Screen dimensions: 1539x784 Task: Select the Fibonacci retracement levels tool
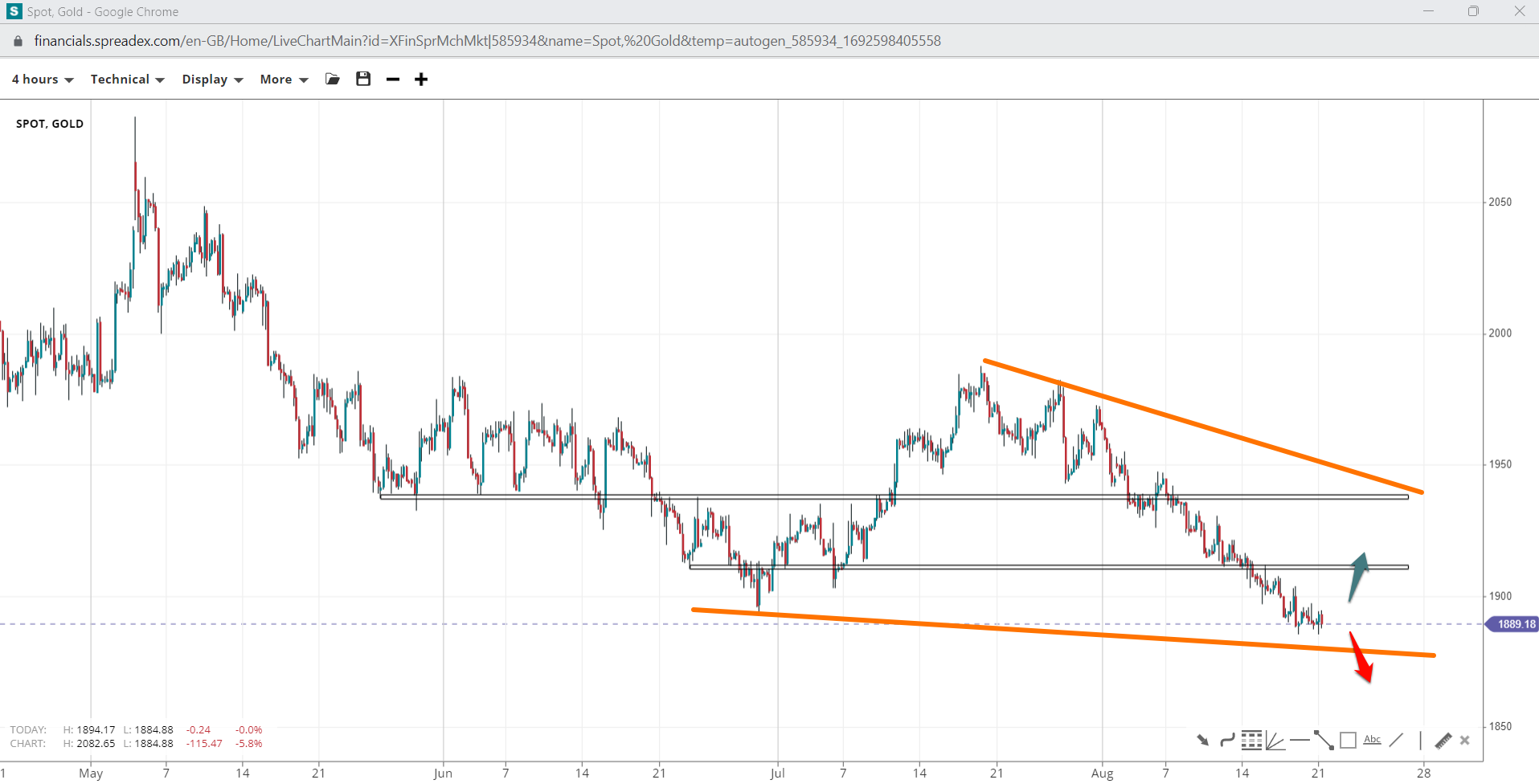[1251, 740]
